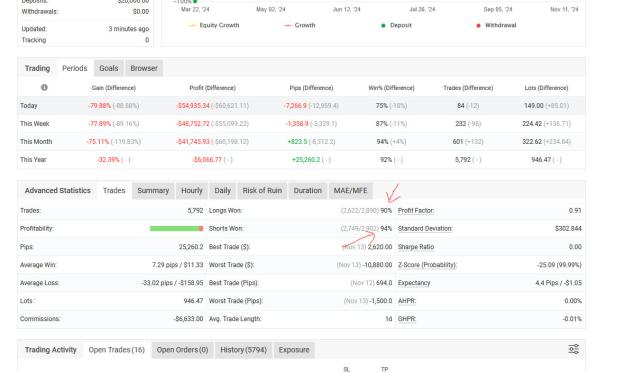Click the GHPR term link
This screenshot has height=373, width=625.
pos(407,319)
